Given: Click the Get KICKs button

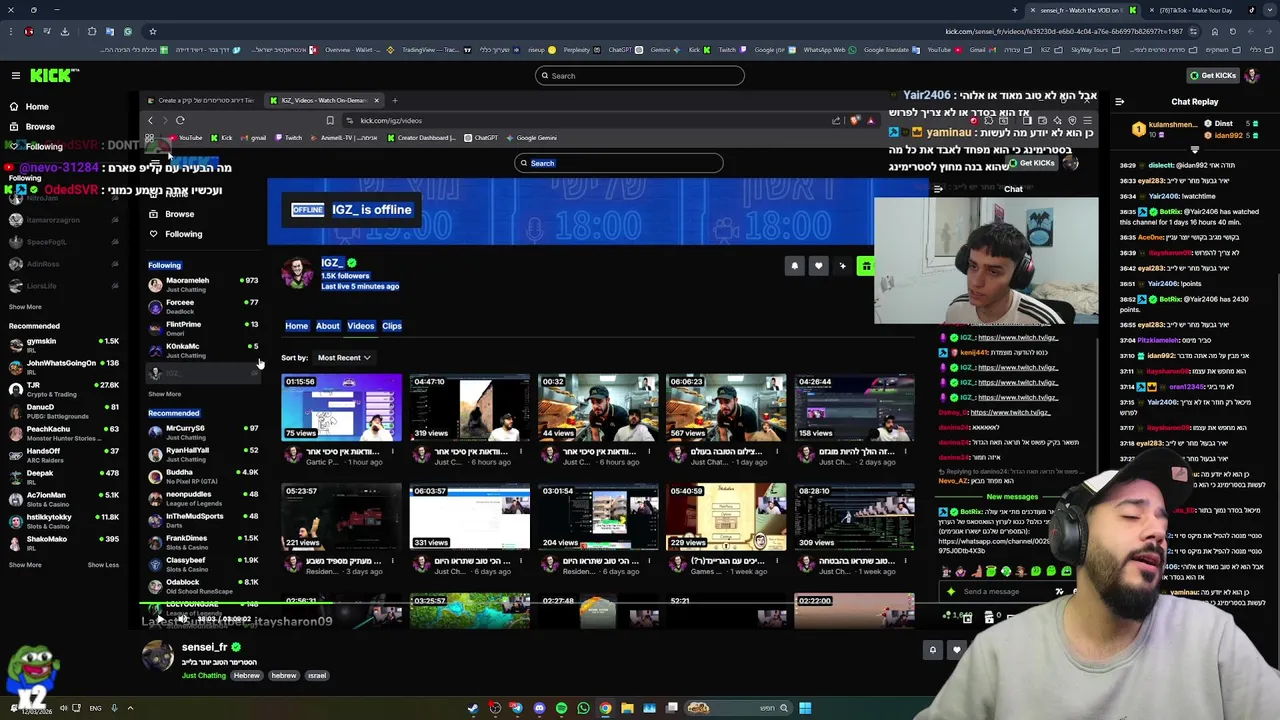Looking at the screenshot, I should (1213, 76).
